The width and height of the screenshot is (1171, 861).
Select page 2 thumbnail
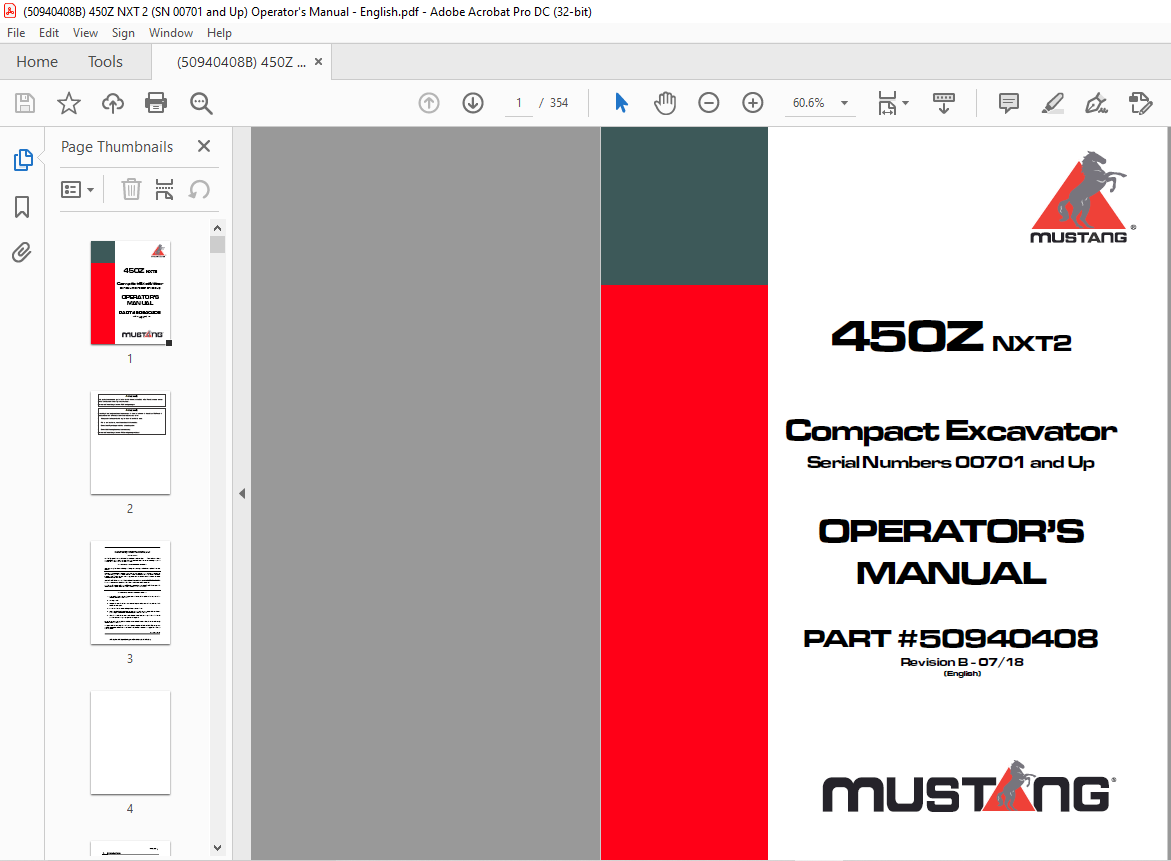coord(131,442)
